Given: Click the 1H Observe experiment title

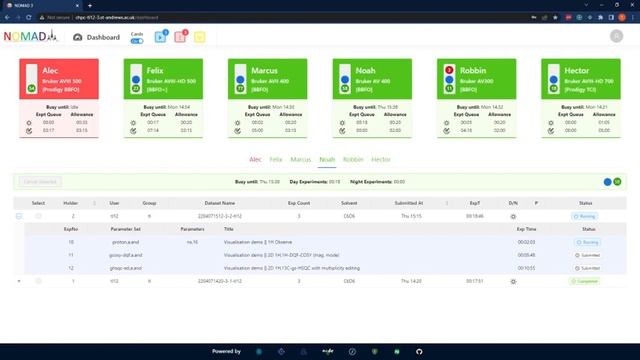Looking at the screenshot, I should pyautogui.click(x=258, y=242).
